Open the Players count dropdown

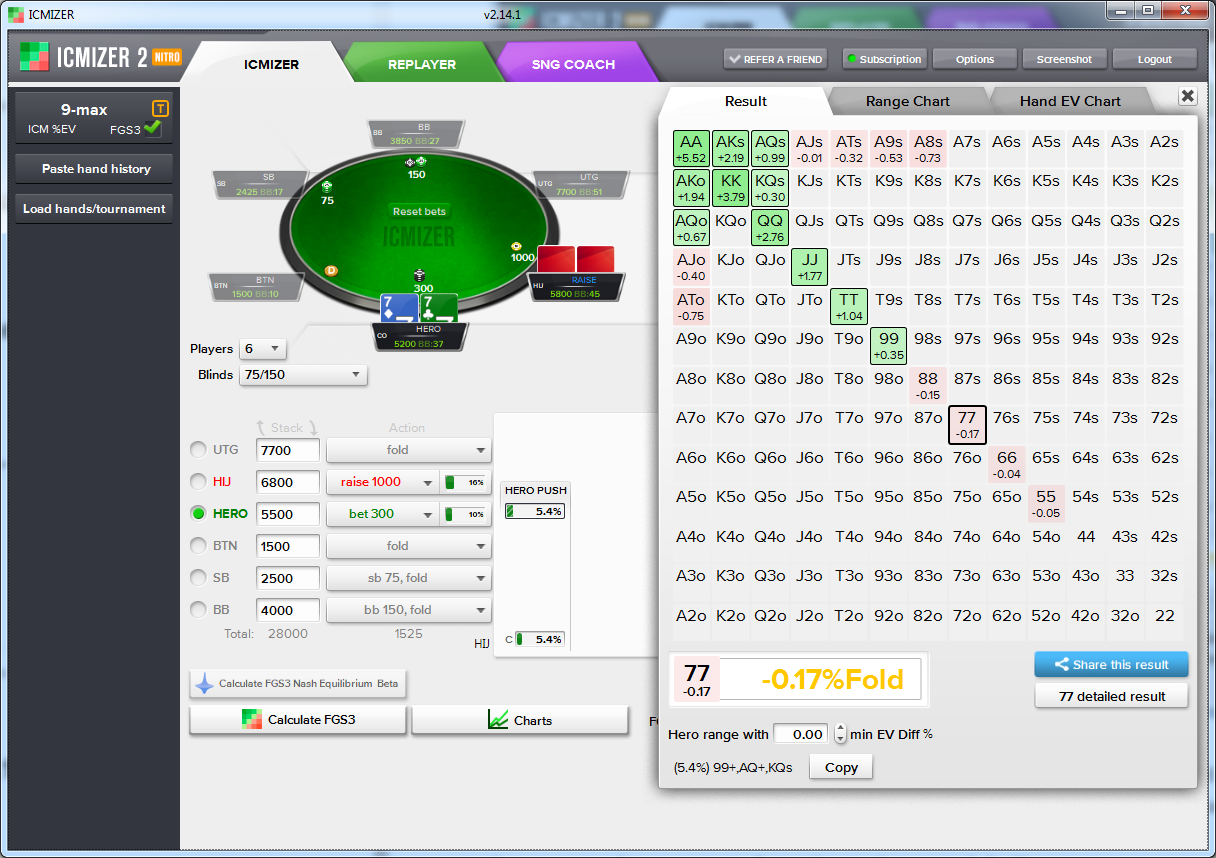click(x=263, y=349)
